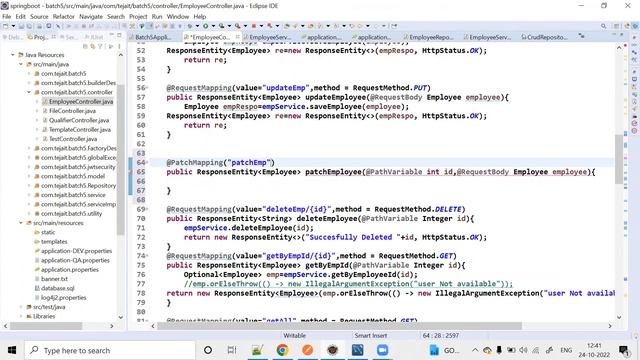Click the red Terminate icon in the toolbar
The width and height of the screenshot is (640, 360).
253,26
